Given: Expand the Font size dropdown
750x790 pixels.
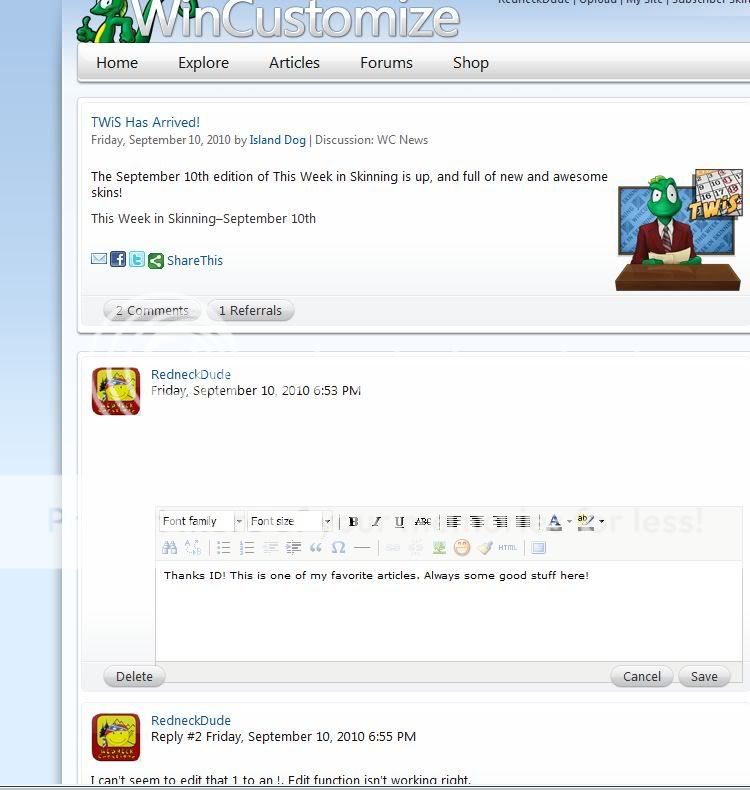Looking at the screenshot, I should (x=327, y=521).
